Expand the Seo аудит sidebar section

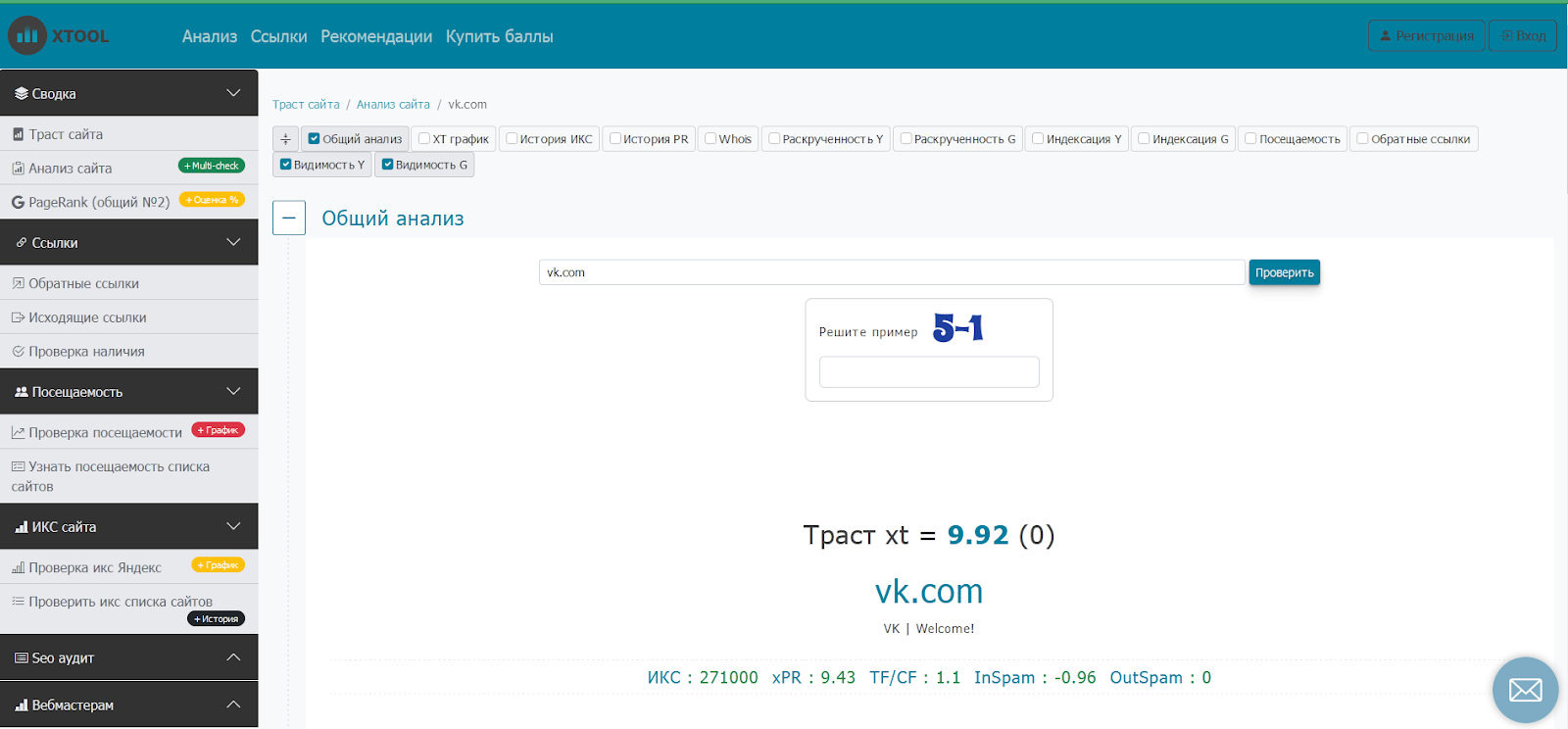(x=233, y=657)
